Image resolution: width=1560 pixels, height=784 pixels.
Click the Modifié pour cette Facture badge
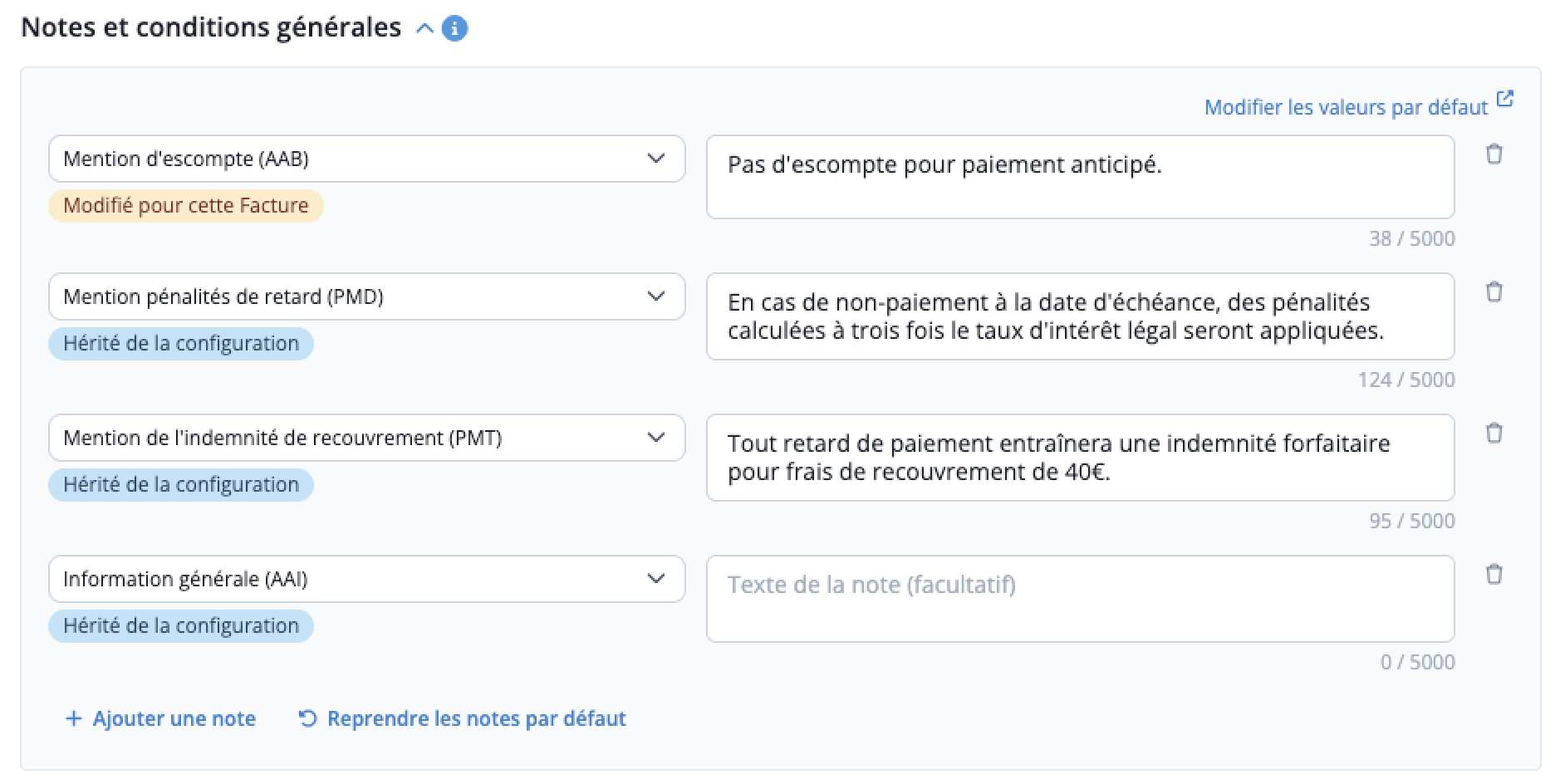186,205
